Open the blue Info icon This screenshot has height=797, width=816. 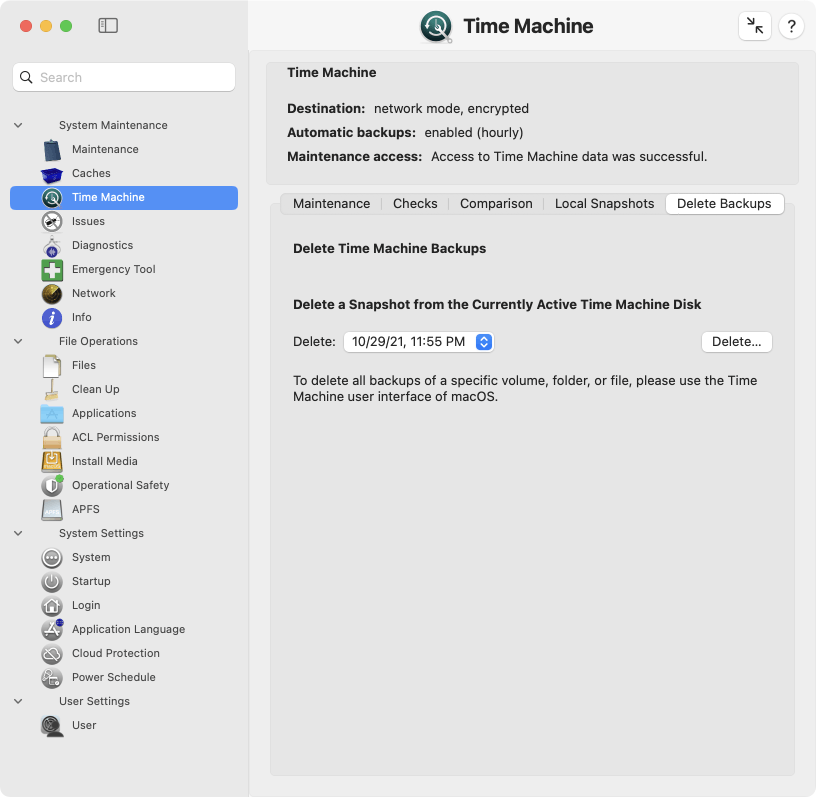52,318
